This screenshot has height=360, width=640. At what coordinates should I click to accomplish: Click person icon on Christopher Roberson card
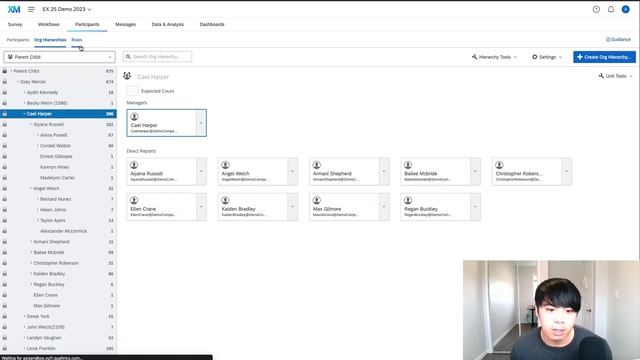click(x=500, y=165)
